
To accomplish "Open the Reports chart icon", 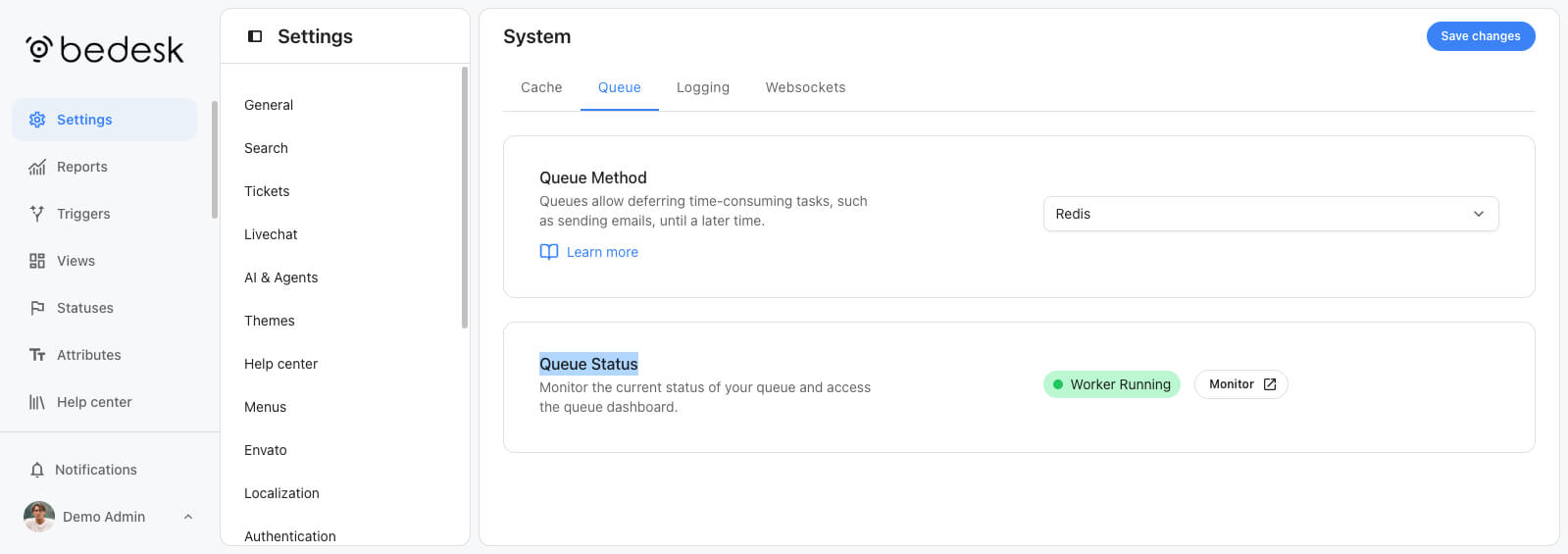I will [x=37, y=167].
